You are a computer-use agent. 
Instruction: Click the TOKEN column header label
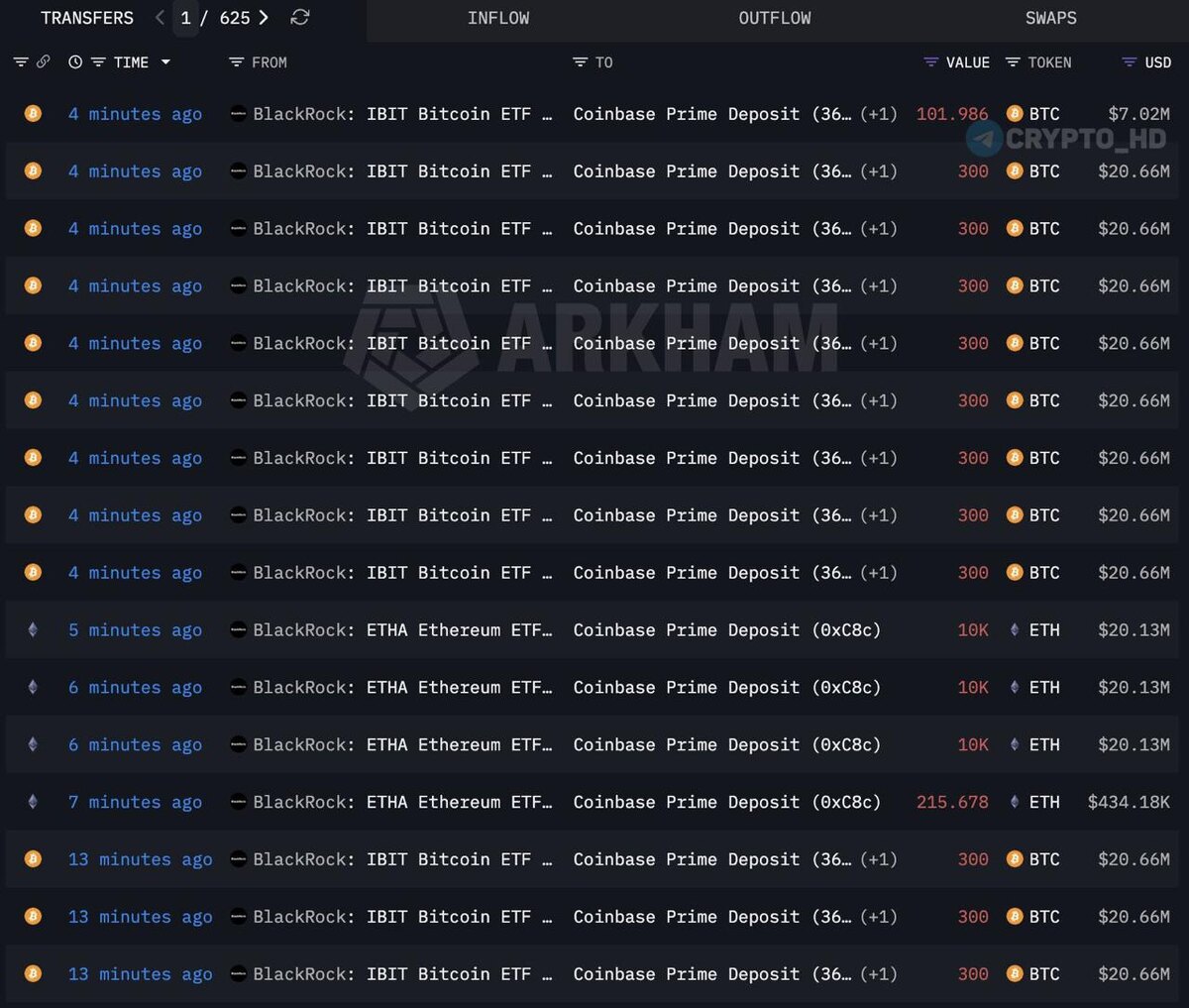(x=1049, y=62)
